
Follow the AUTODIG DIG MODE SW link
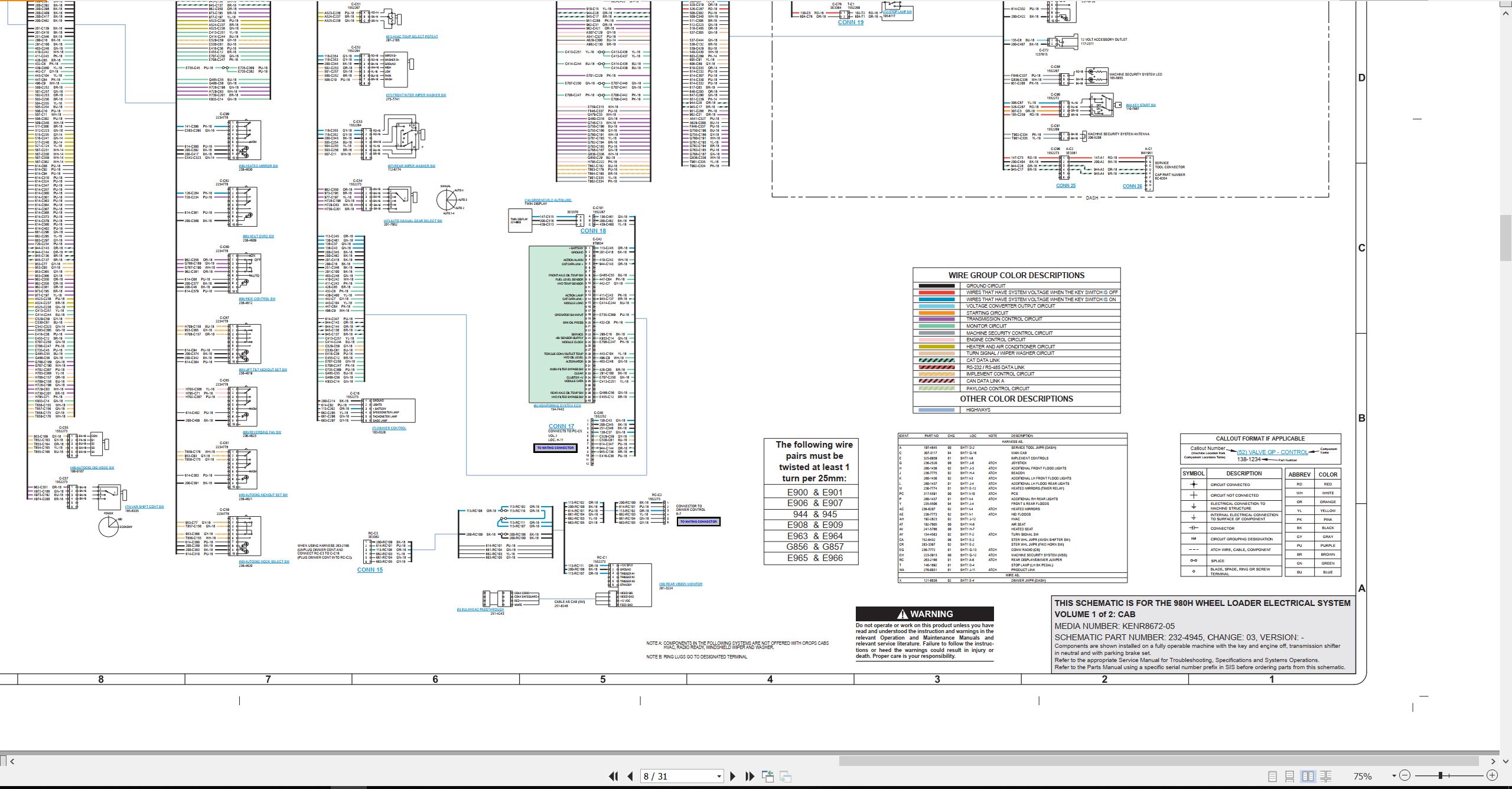click(92, 468)
